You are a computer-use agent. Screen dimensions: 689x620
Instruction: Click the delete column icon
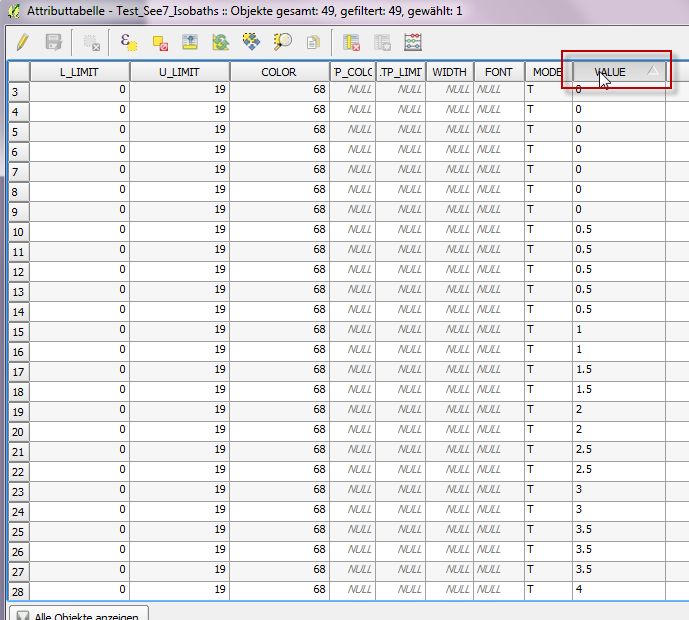point(351,42)
